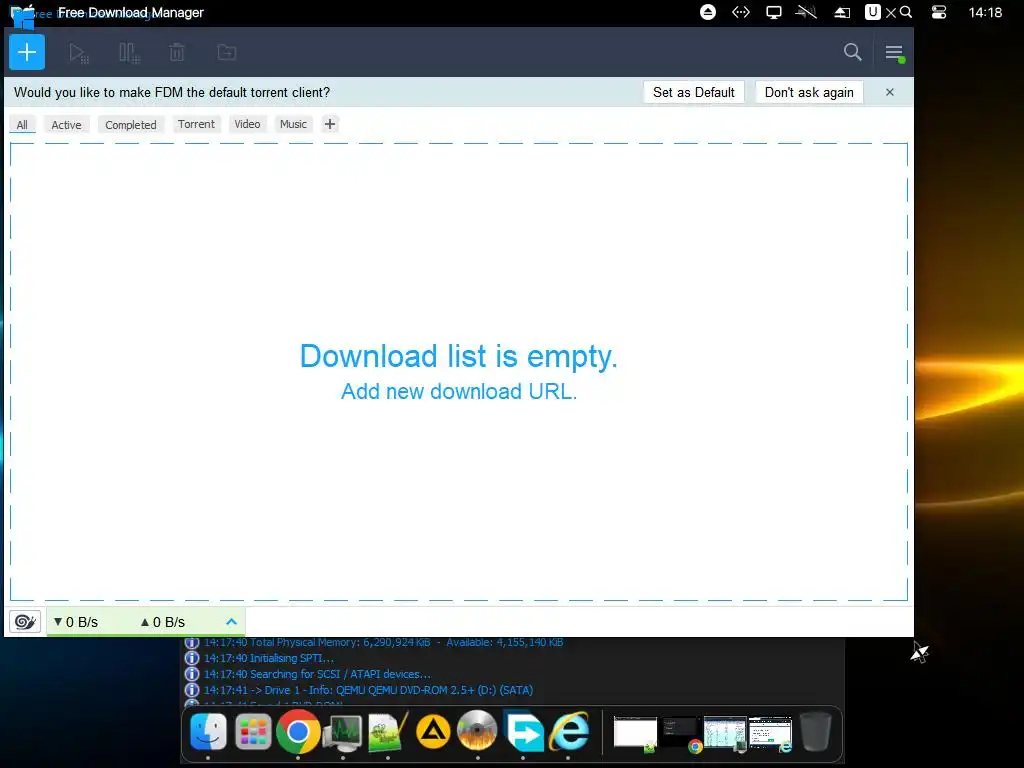The image size is (1024, 768).
Task: Select the Video filter tab
Action: 248,124
